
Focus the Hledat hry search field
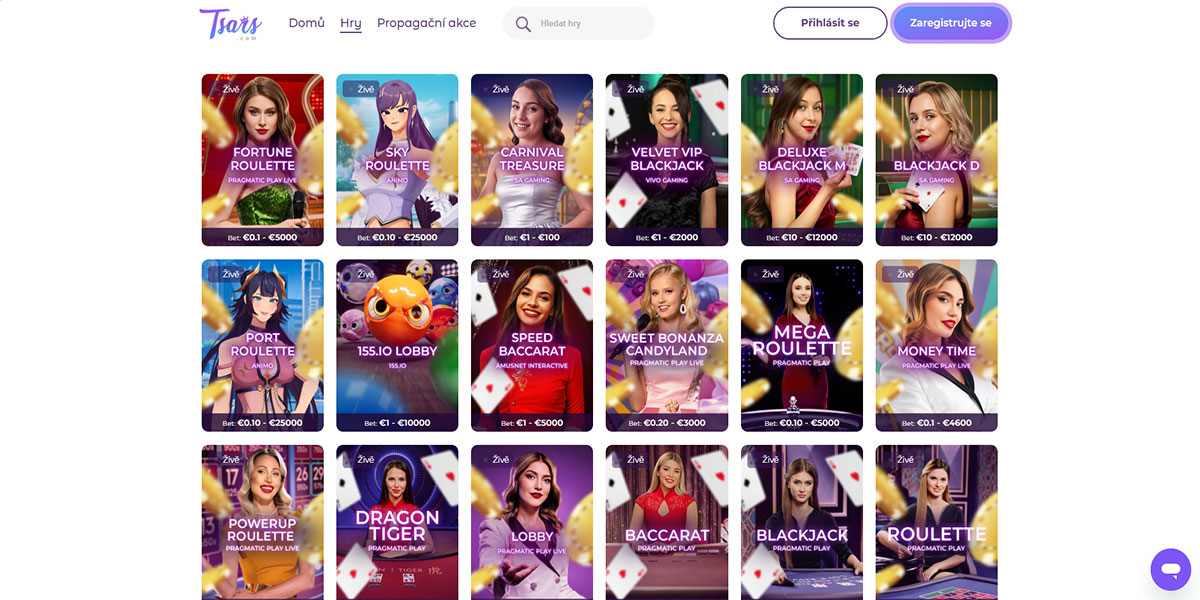click(x=592, y=23)
